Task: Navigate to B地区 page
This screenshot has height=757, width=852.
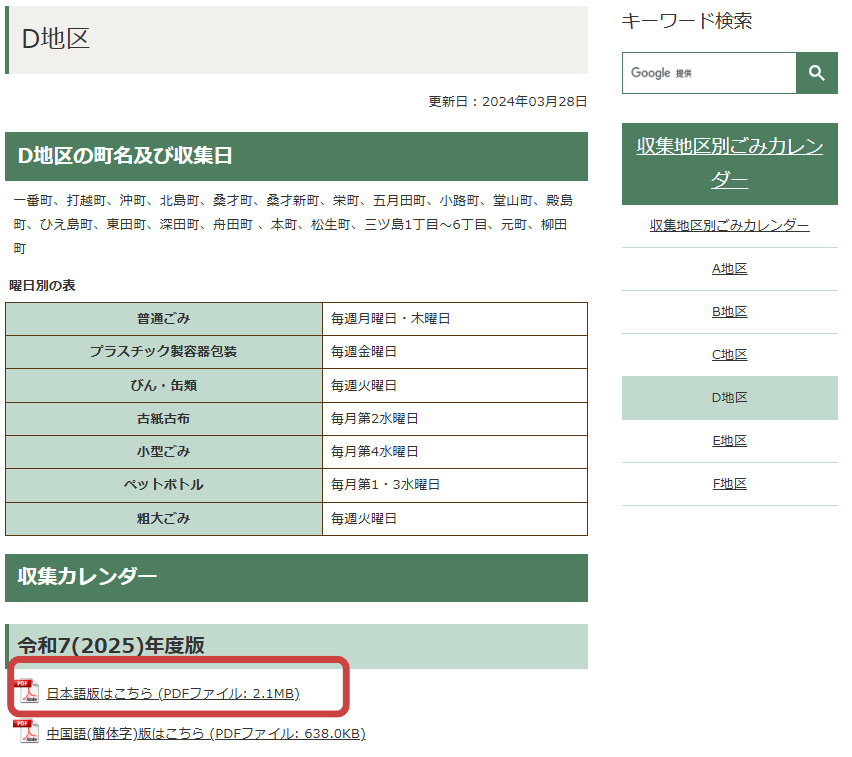Action: coord(729,312)
